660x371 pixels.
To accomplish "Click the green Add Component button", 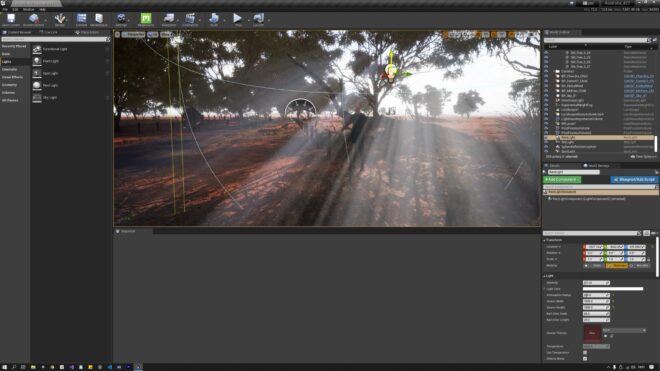I will [562, 180].
